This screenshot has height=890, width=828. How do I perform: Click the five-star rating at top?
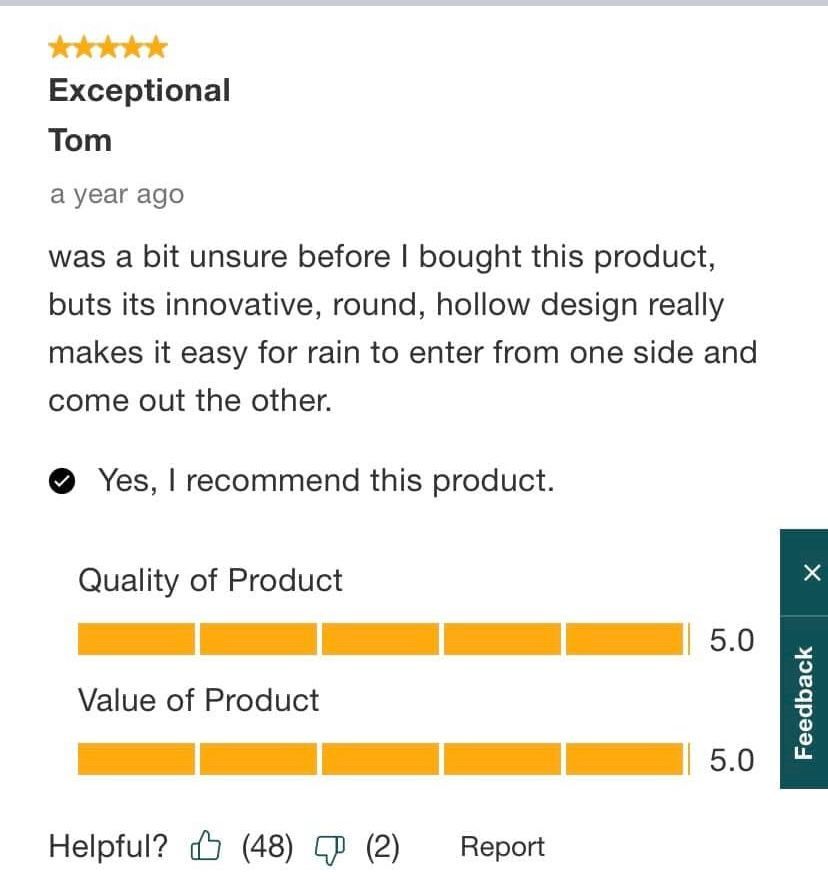108,47
